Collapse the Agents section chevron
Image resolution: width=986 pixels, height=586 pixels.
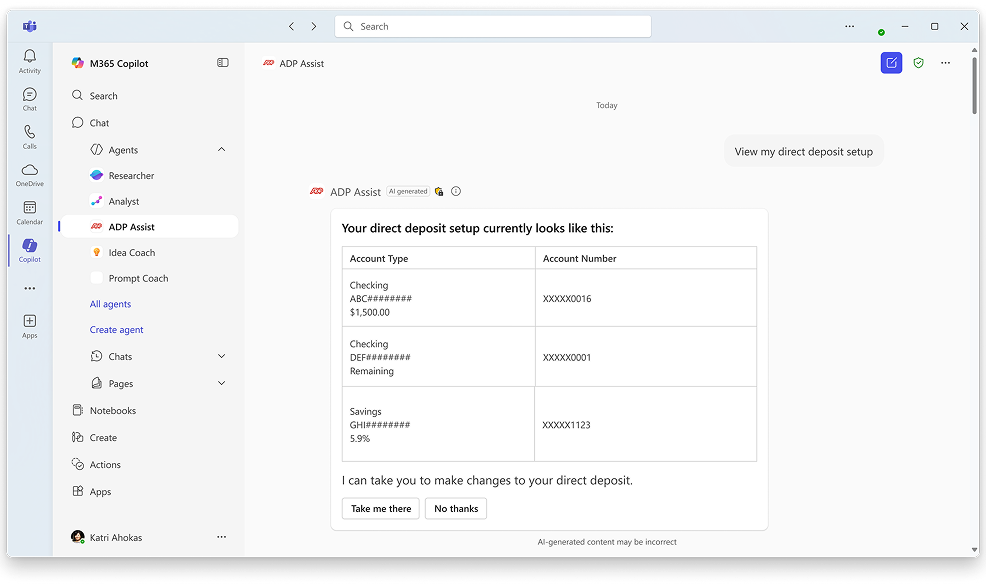click(221, 150)
